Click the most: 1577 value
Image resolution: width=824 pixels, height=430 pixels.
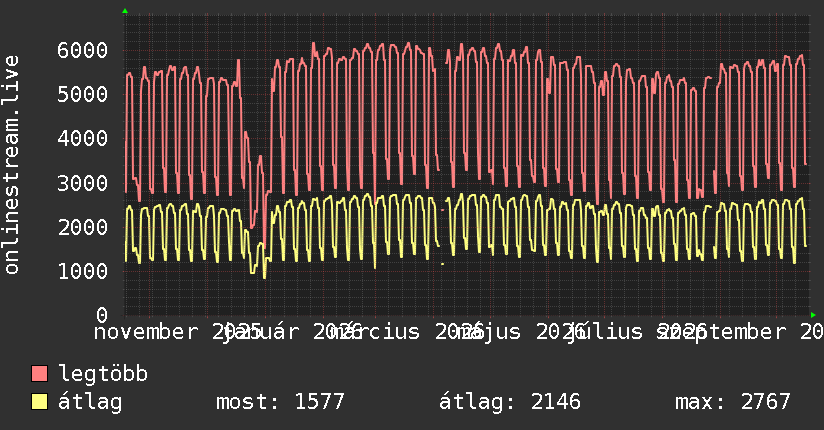pos(280,402)
